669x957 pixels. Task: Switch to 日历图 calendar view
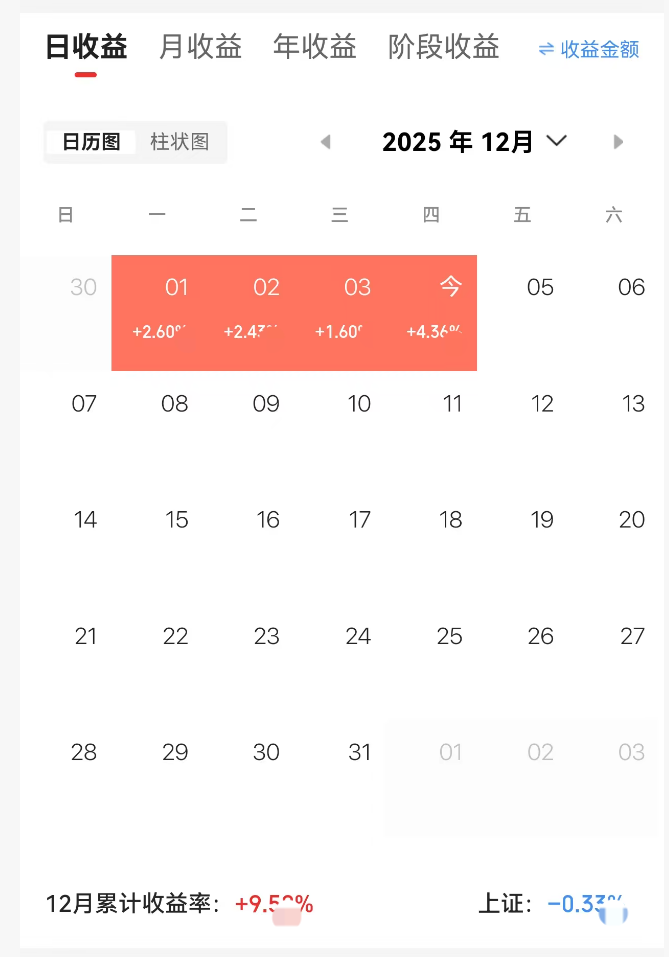(x=91, y=142)
